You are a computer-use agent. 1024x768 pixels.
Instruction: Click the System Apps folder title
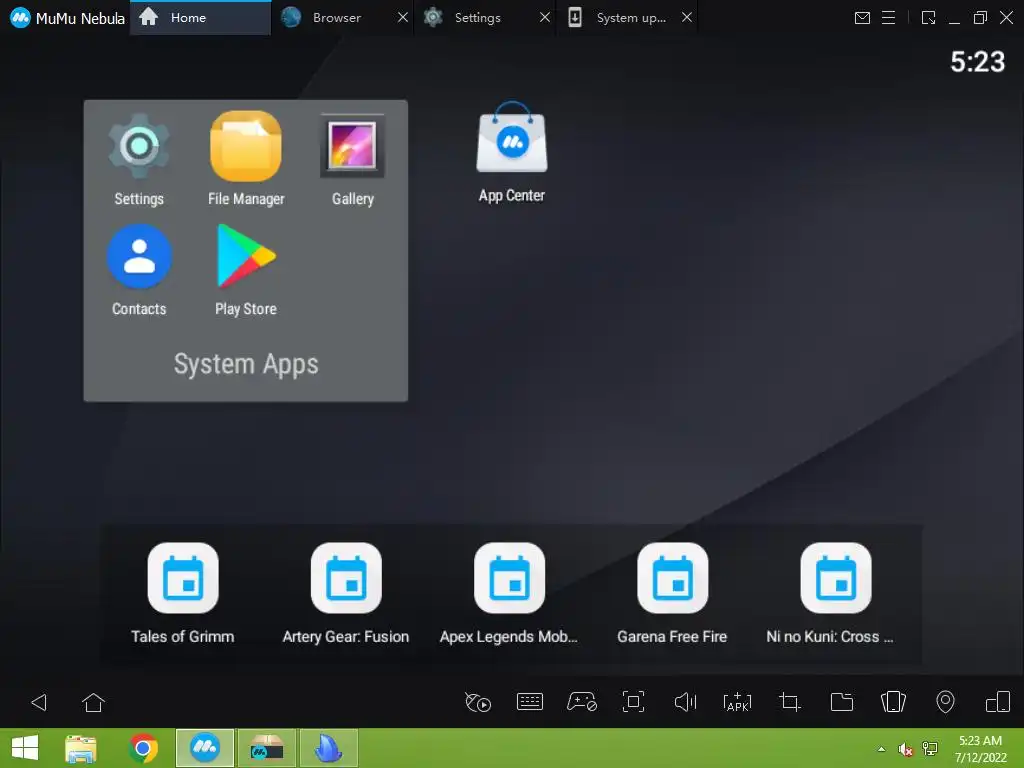(x=246, y=364)
